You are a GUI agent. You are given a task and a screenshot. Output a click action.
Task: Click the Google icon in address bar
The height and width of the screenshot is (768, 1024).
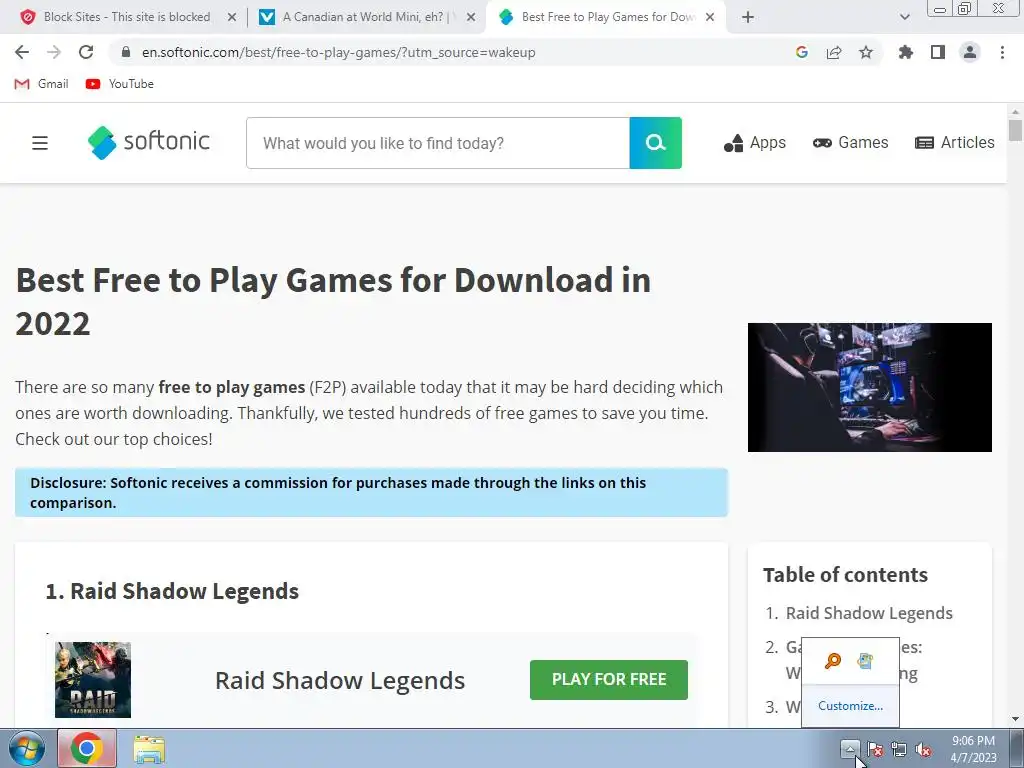[802, 52]
